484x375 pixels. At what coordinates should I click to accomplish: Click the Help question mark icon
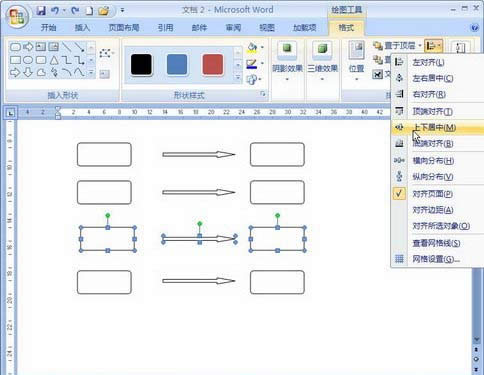click(475, 28)
